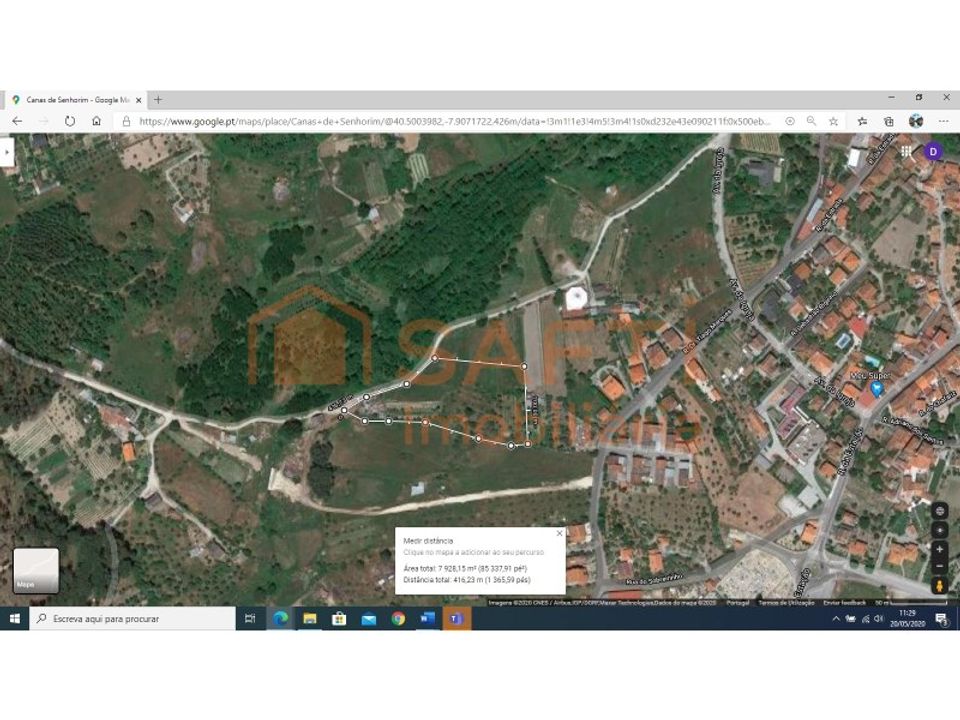
Task: Expand the Google Maps side panel
Action: [x=6, y=151]
